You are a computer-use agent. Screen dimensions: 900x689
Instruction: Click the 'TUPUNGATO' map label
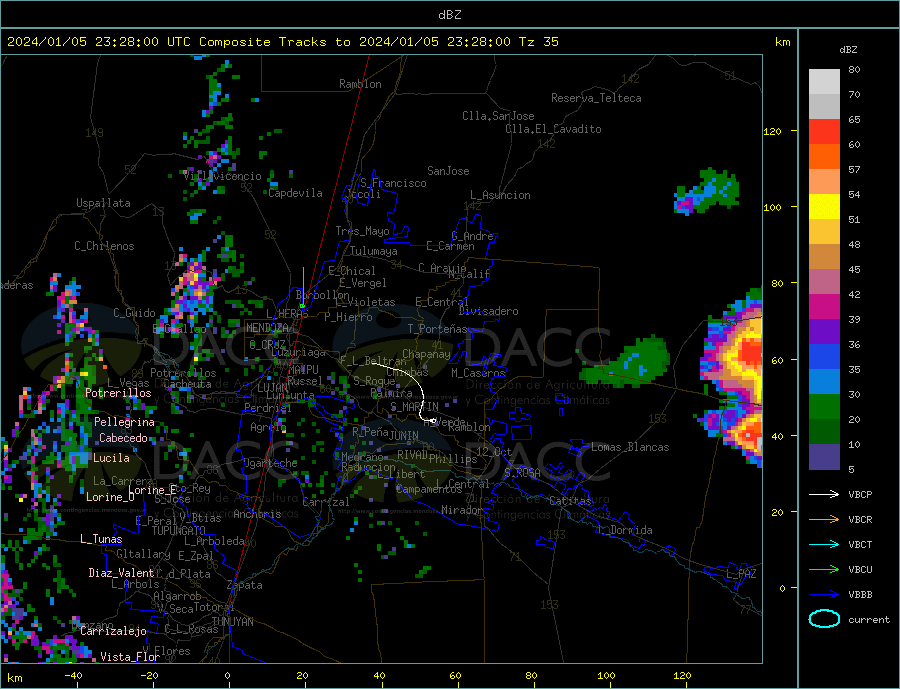(179, 531)
